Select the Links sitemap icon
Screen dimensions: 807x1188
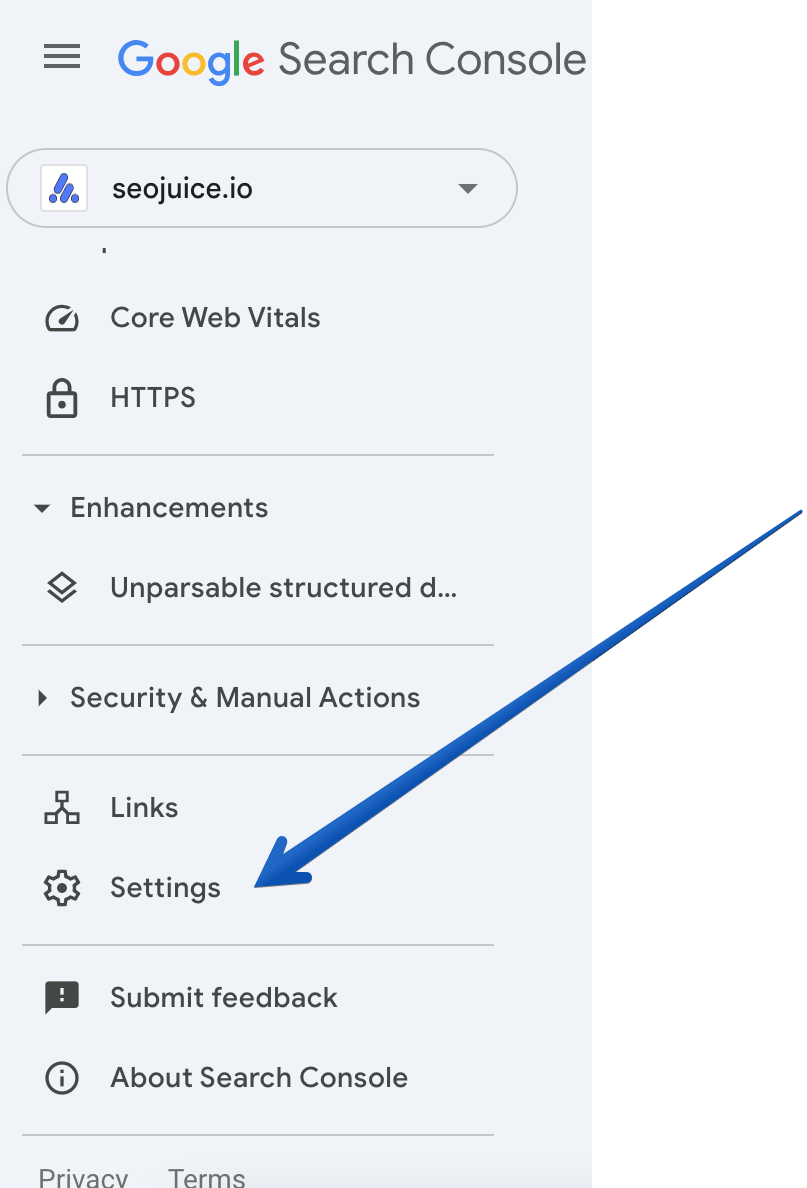61,808
